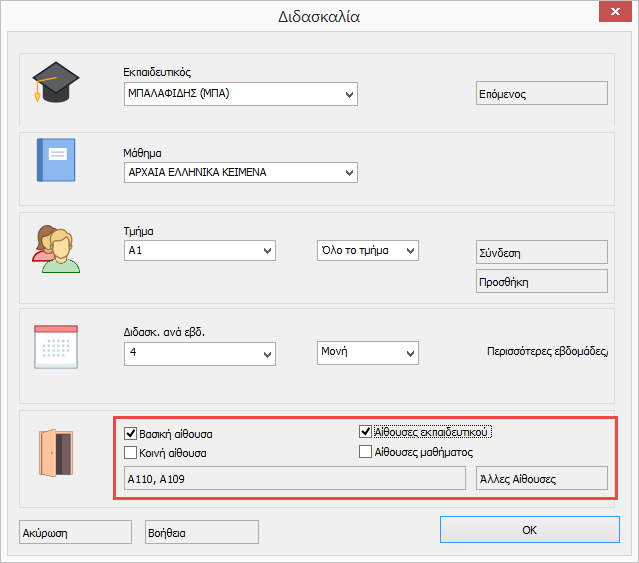
Task: Enable the Κοινή αίθουσα checkbox
Action: coord(131,453)
